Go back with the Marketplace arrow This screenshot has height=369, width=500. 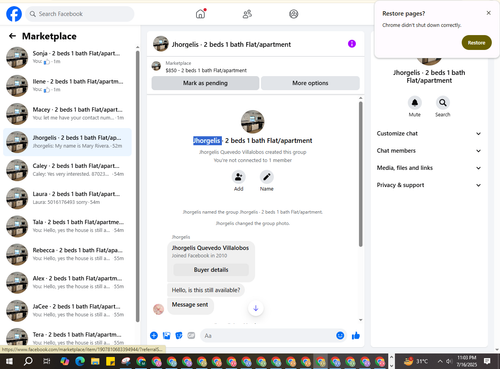(x=12, y=36)
